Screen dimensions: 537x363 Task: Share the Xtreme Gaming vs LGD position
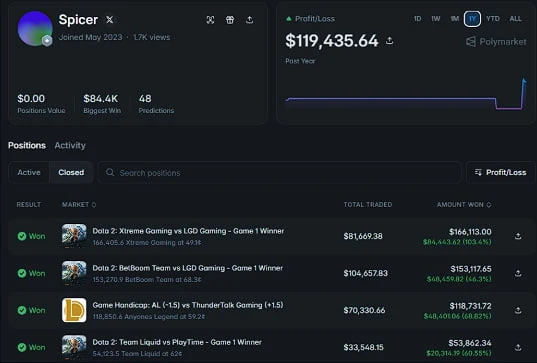(x=518, y=236)
